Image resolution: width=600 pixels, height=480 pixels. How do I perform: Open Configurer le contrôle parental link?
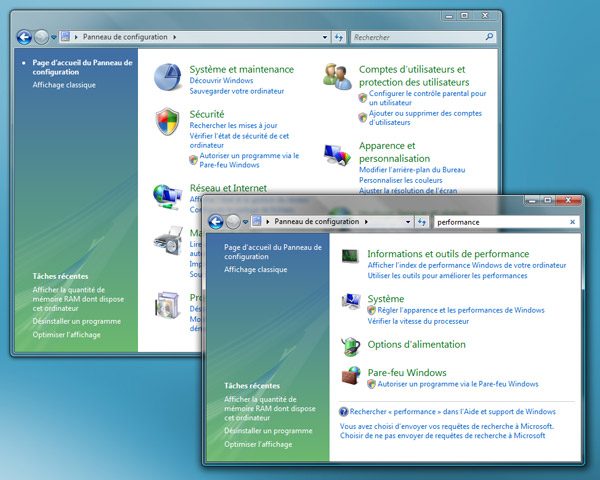coord(427,98)
